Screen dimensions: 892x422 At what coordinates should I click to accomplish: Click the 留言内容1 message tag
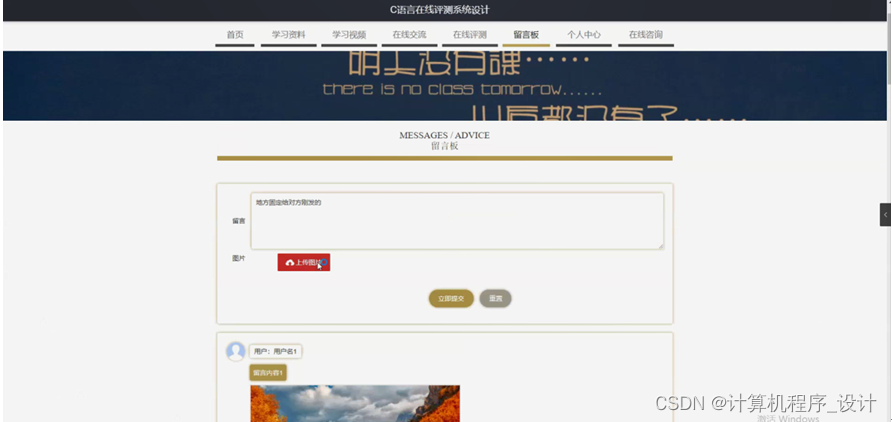268,373
